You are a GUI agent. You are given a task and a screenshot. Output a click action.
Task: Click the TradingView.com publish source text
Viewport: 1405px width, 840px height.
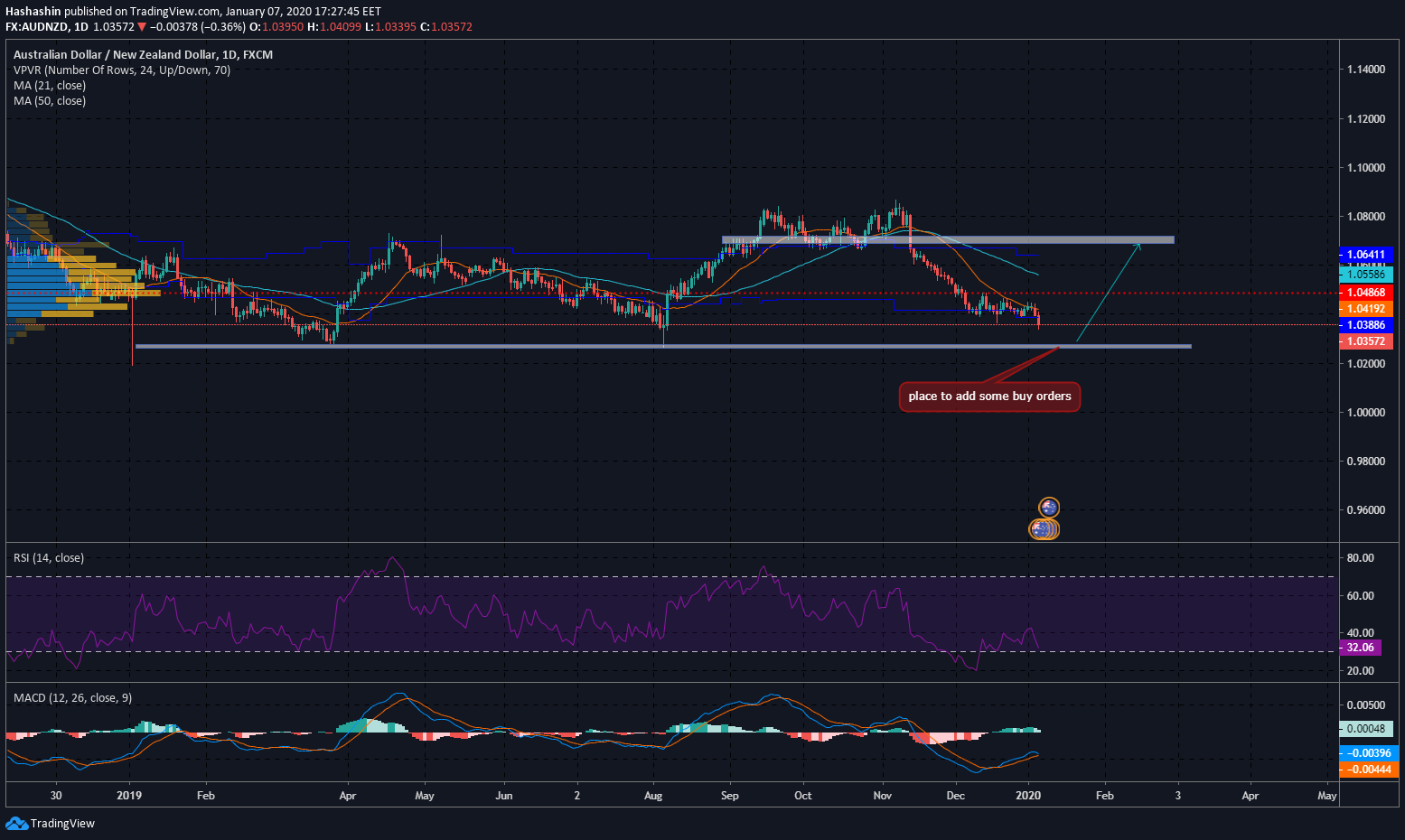point(175,12)
